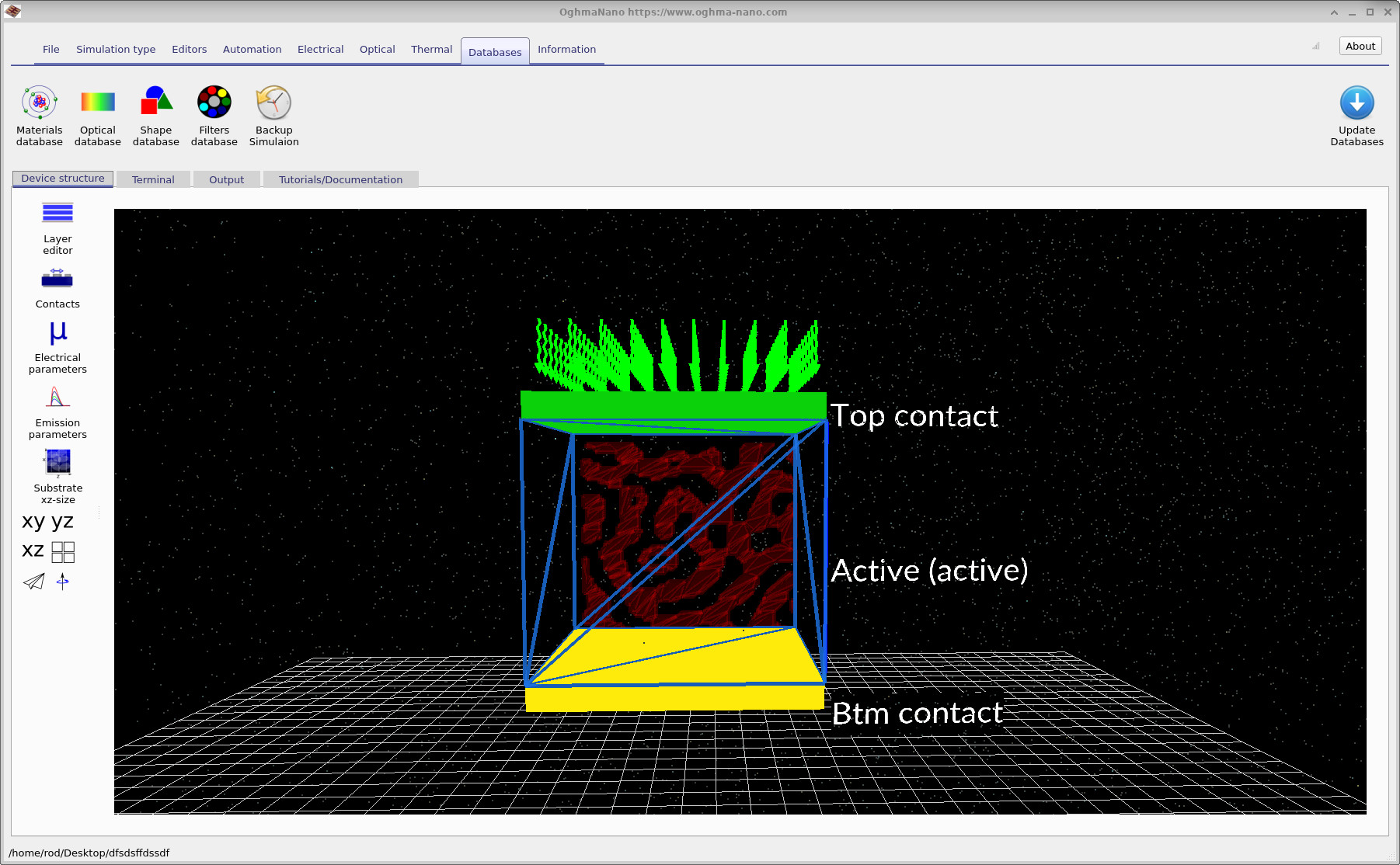Switch to the Terminal tab
This screenshot has width=1400, height=865.
coord(153,179)
